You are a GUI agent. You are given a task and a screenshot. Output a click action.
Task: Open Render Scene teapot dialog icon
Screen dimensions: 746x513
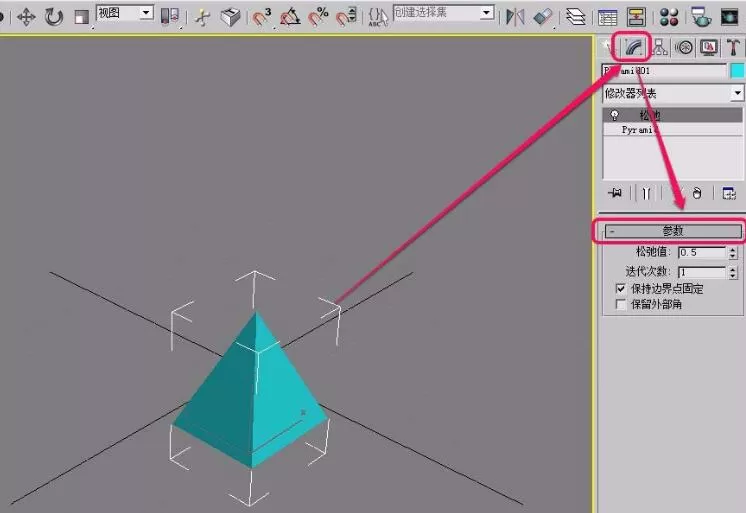click(x=700, y=18)
